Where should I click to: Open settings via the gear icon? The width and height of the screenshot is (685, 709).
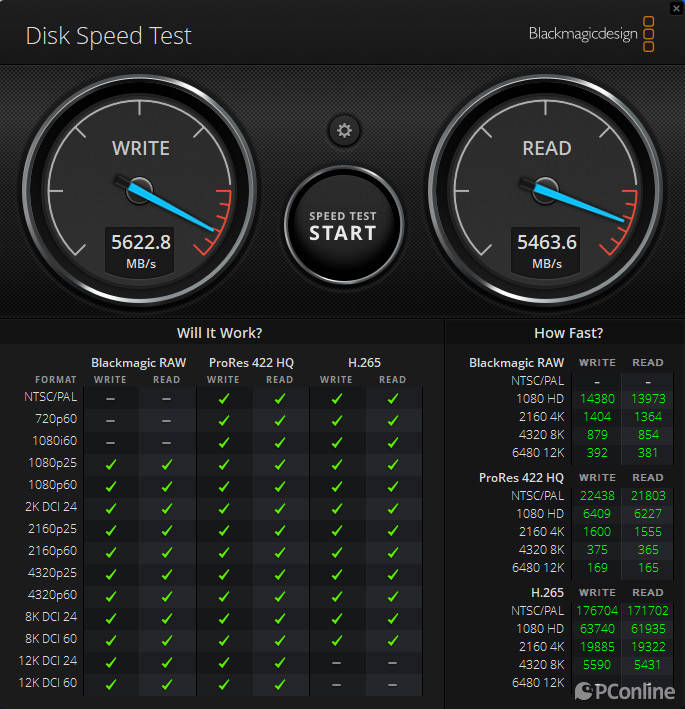click(x=344, y=130)
